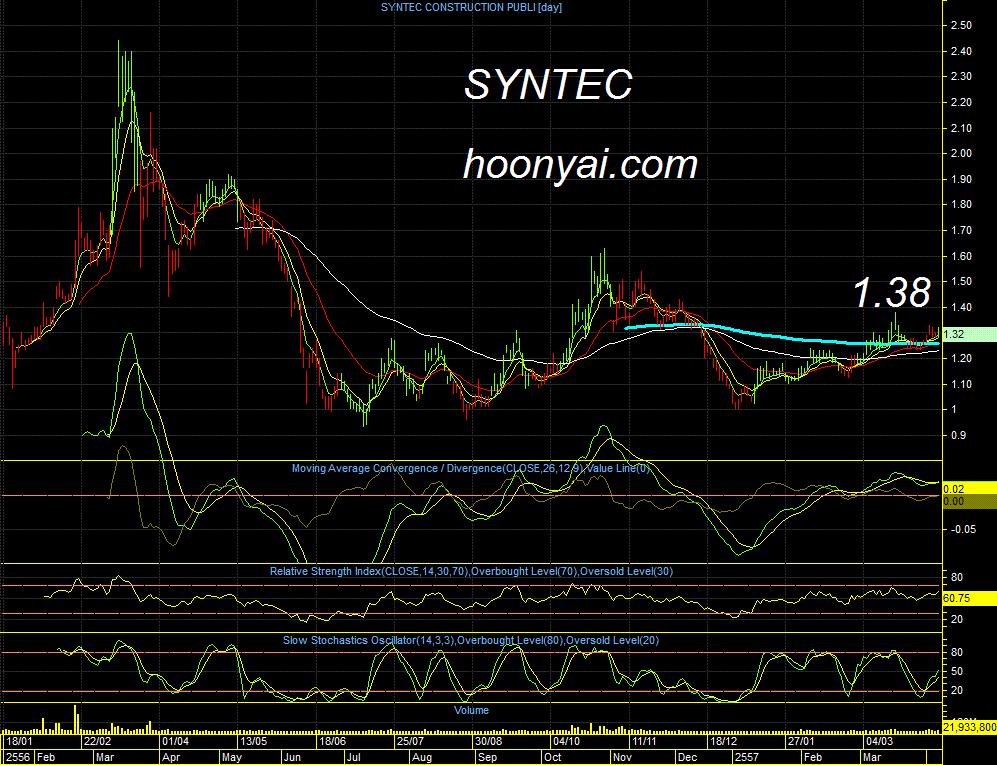Click the 1.60 price axis value
This screenshot has height=765, width=997.
tap(961, 256)
